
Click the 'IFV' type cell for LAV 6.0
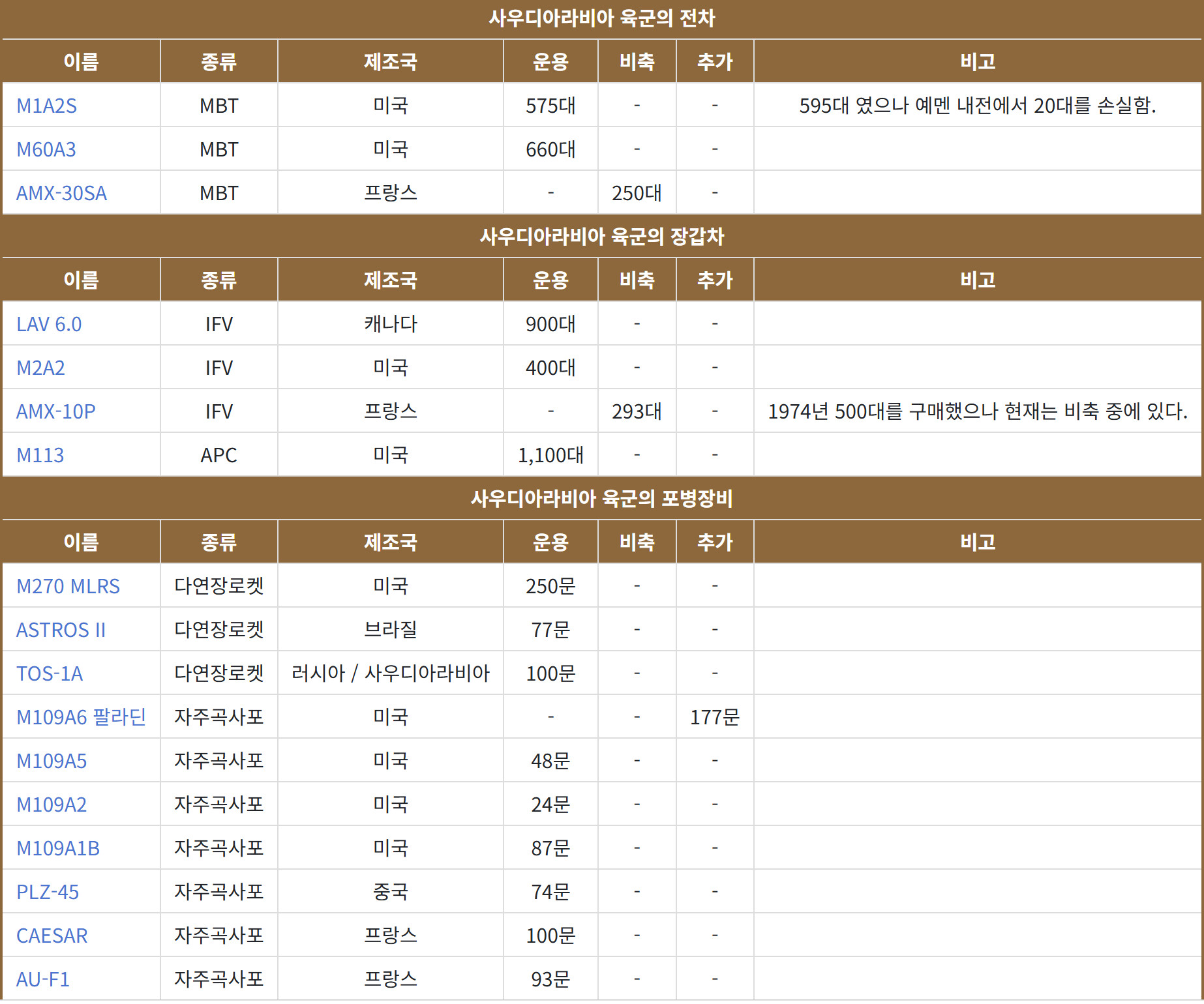pos(218,324)
